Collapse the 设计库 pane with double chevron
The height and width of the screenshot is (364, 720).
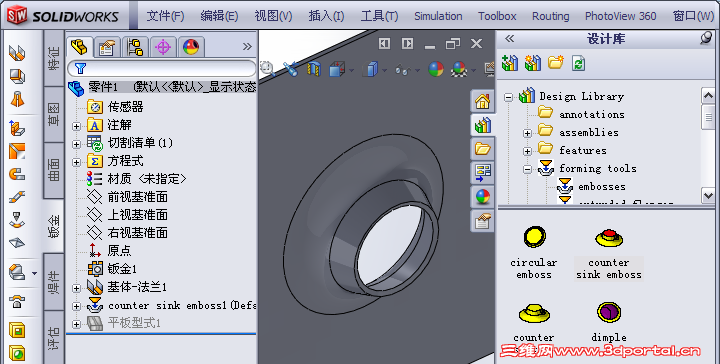point(510,39)
